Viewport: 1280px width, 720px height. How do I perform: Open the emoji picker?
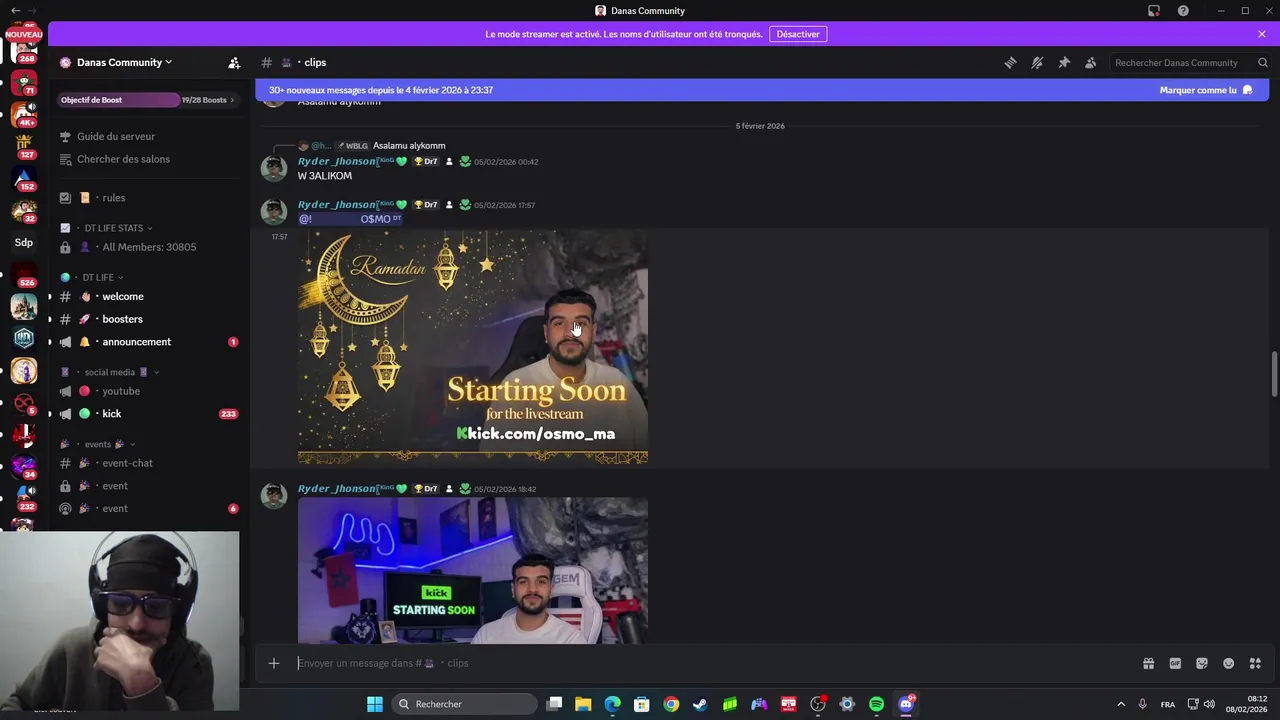[x=1229, y=663]
